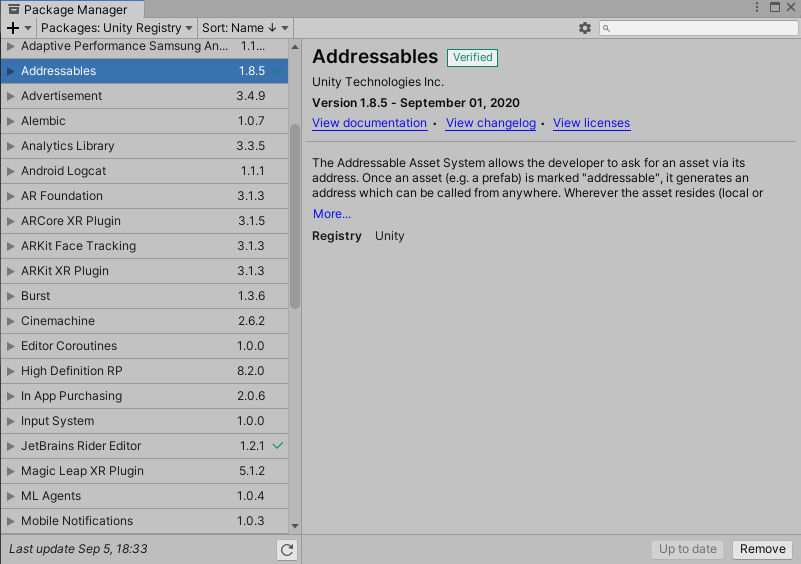Open the Packages: Unity Registry dropdown
The width and height of the screenshot is (801, 564).
pos(116,28)
